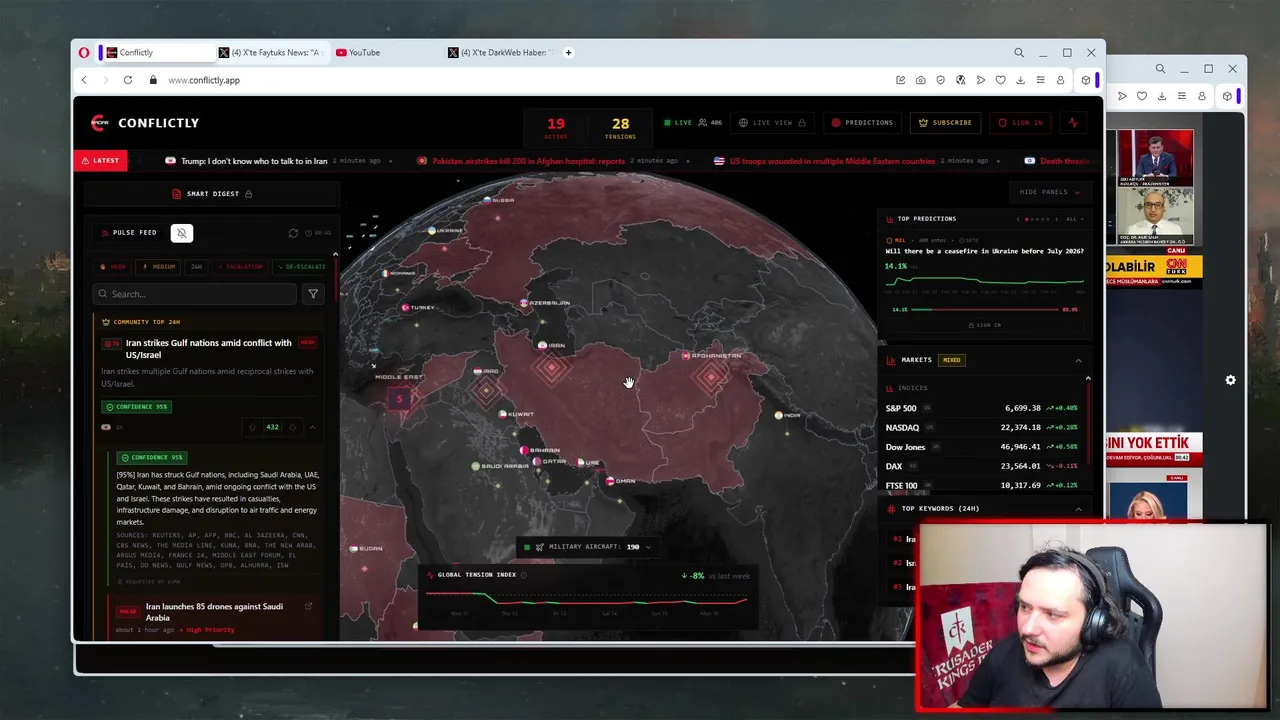
Task: Toggle the HIGH severity filter
Action: [113, 267]
